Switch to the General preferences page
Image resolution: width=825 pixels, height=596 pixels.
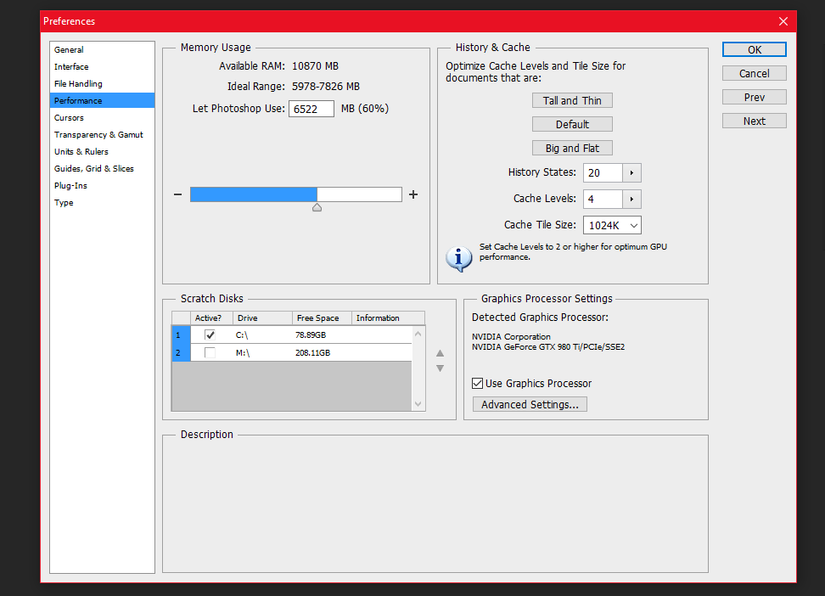70,49
